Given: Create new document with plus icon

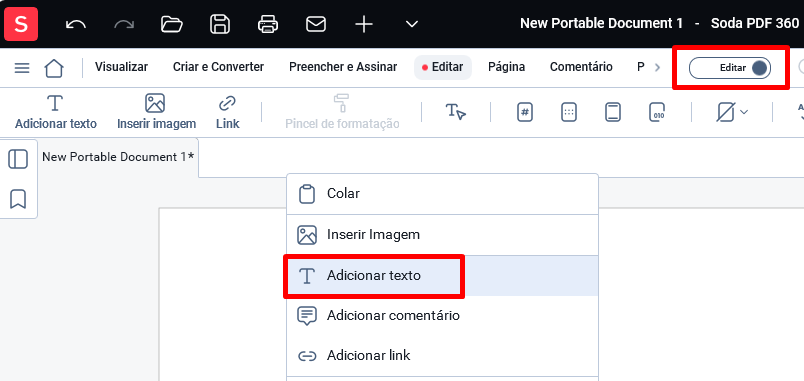Looking at the screenshot, I should (364, 24).
